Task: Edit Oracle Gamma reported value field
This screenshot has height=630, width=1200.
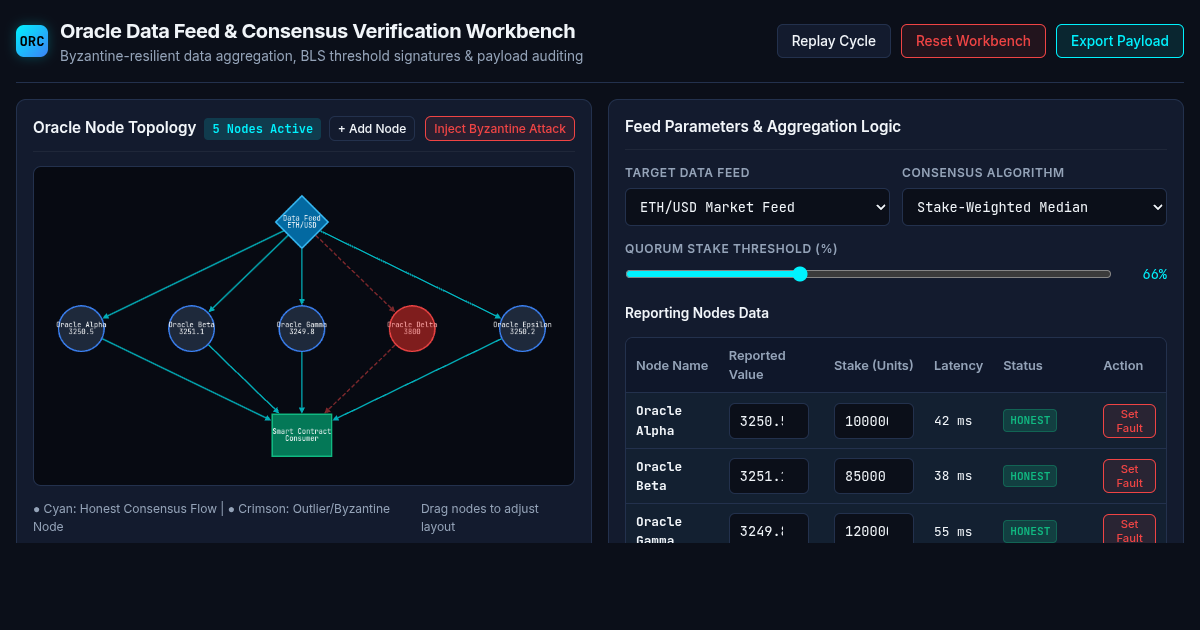Action: 769,529
